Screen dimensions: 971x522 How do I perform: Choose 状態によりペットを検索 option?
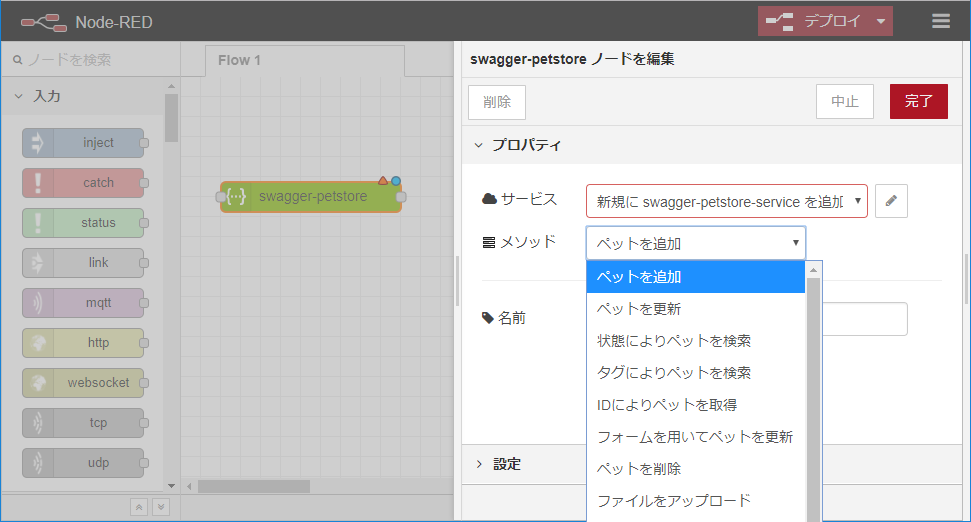[x=695, y=341]
